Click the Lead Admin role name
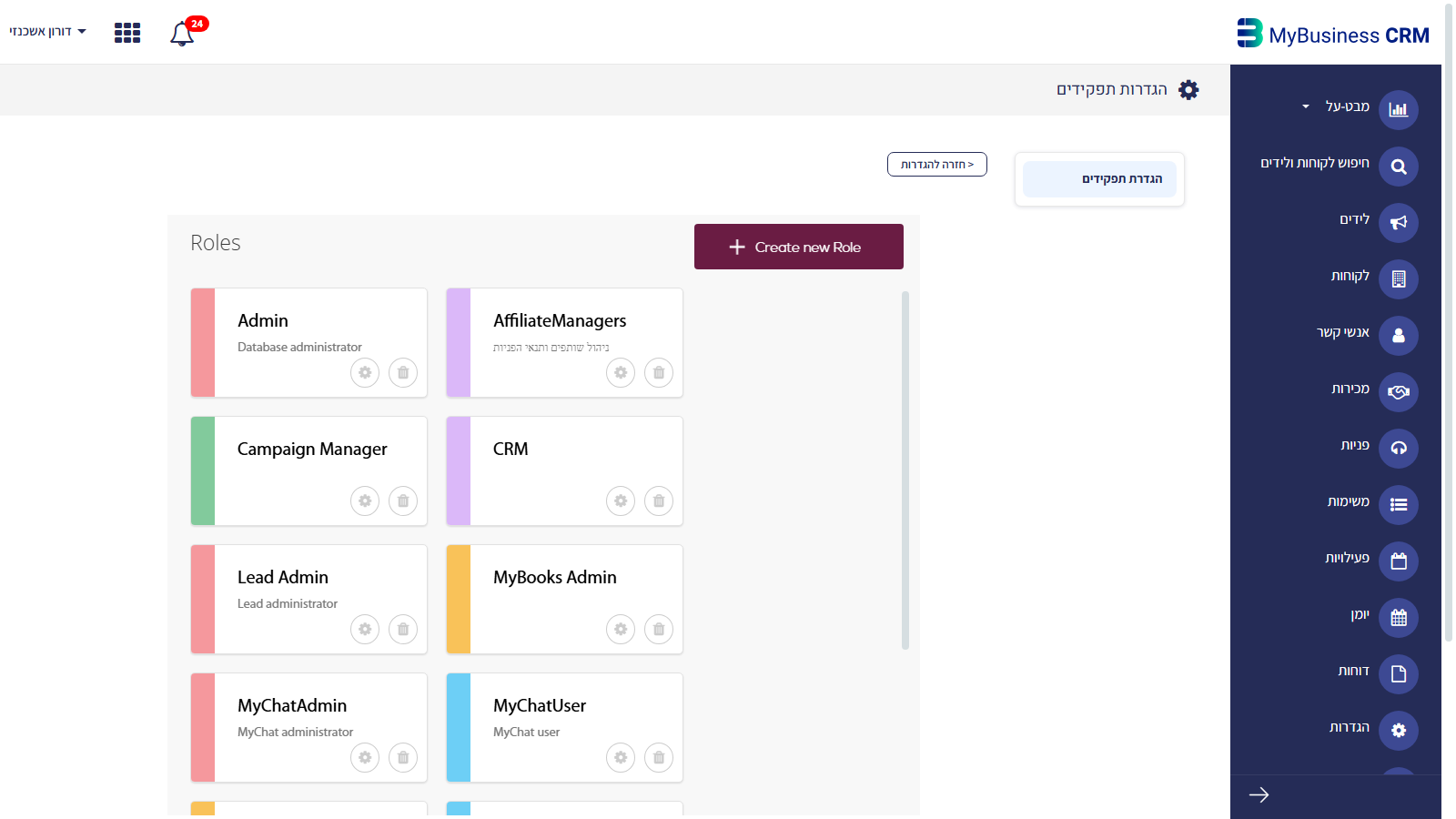 (x=283, y=577)
